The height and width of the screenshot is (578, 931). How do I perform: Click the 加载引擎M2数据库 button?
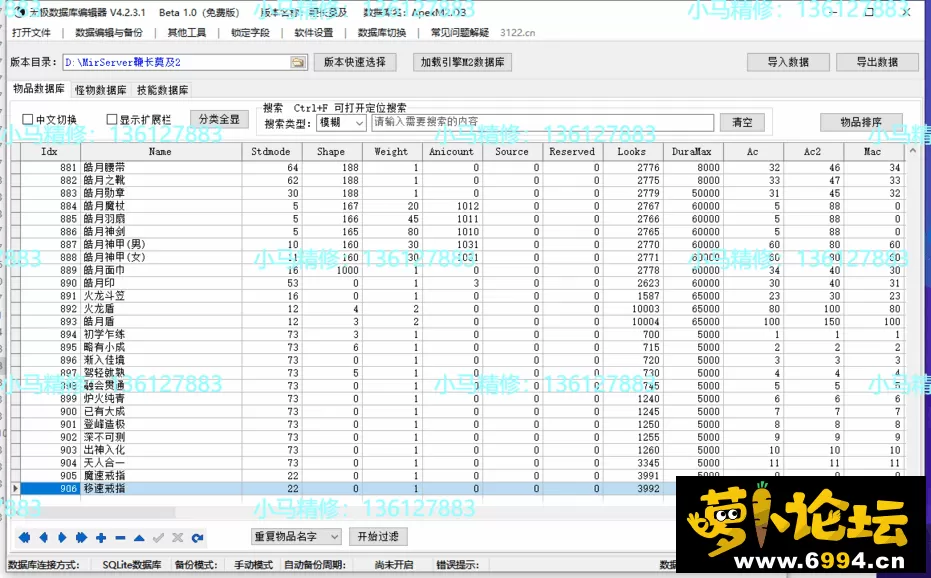click(462, 62)
